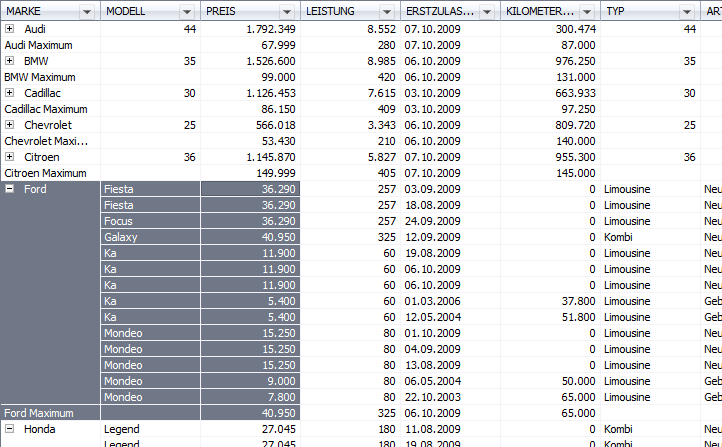Click the Citroen maximum price 149.999

pyautogui.click(x=275, y=173)
